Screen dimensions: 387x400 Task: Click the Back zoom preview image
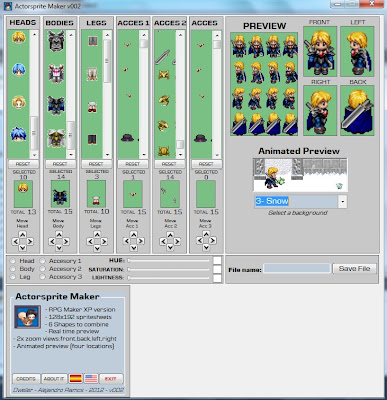[357, 110]
